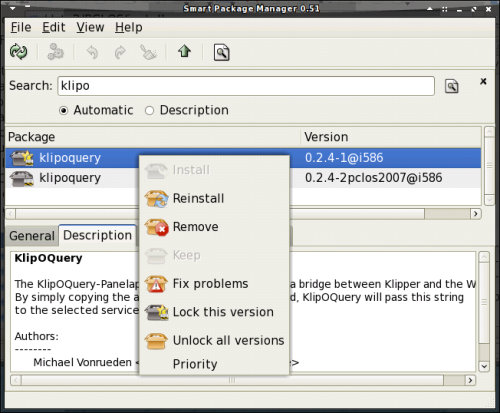Click the Michael Vonrueden author text
Screen dimensions: 500x413
click(x=82, y=362)
